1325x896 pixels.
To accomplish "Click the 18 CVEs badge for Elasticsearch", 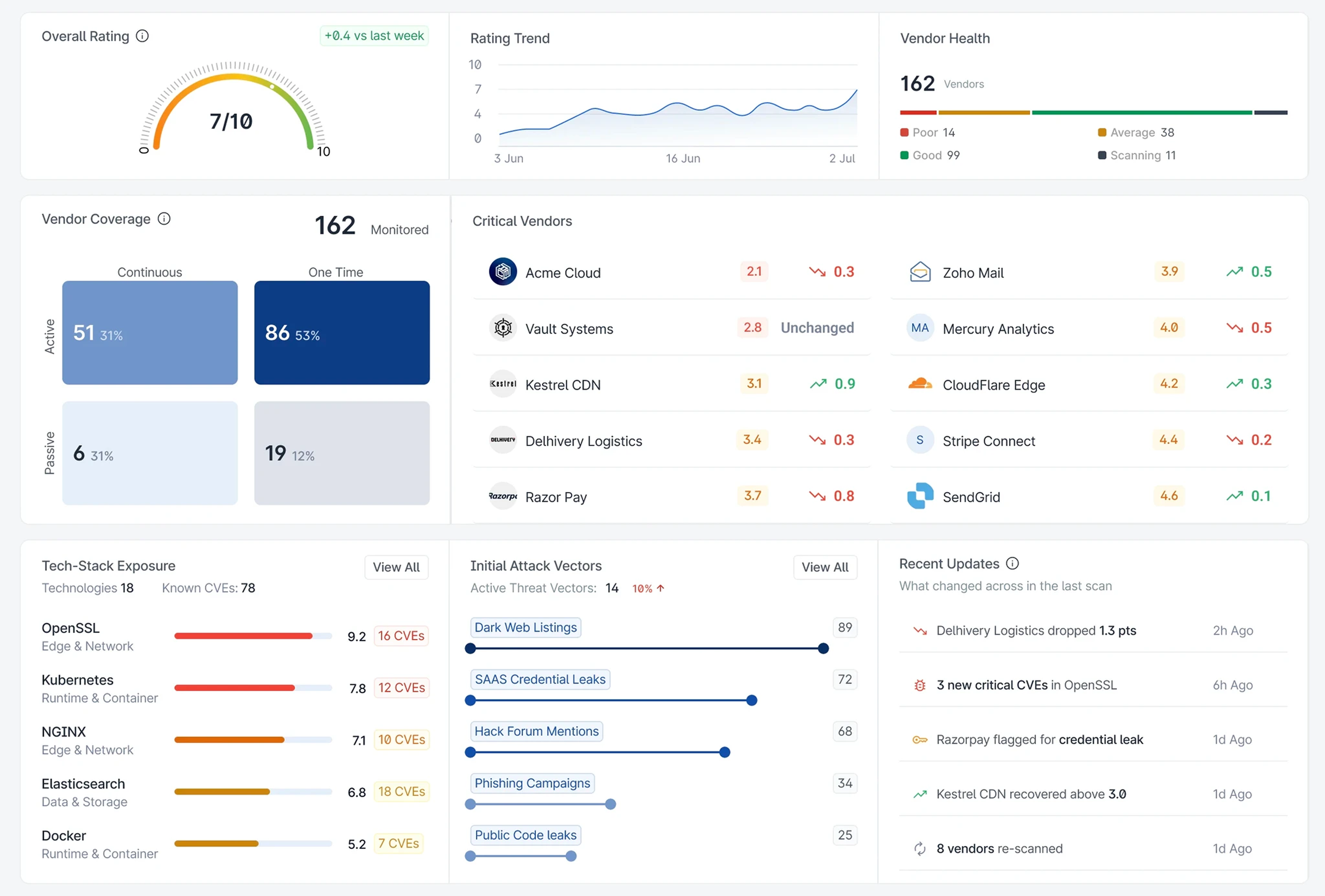I will 401,792.
